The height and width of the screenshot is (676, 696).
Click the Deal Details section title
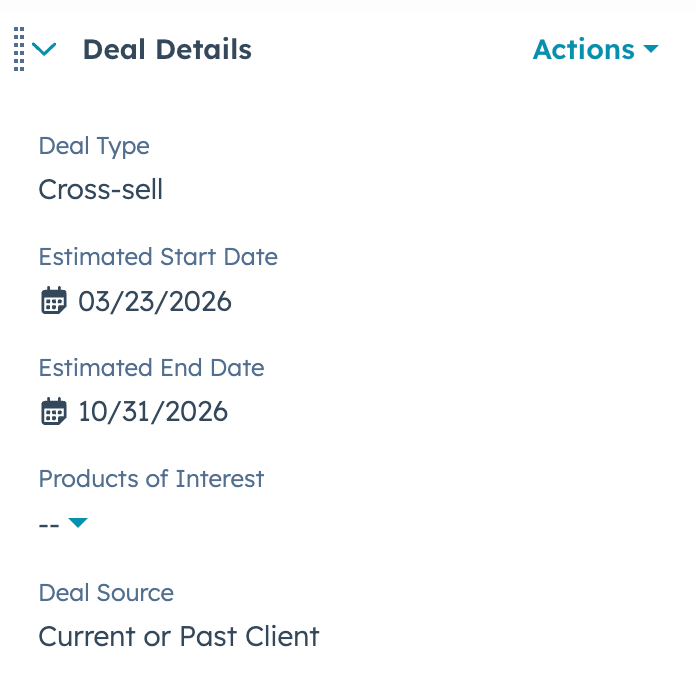[167, 50]
